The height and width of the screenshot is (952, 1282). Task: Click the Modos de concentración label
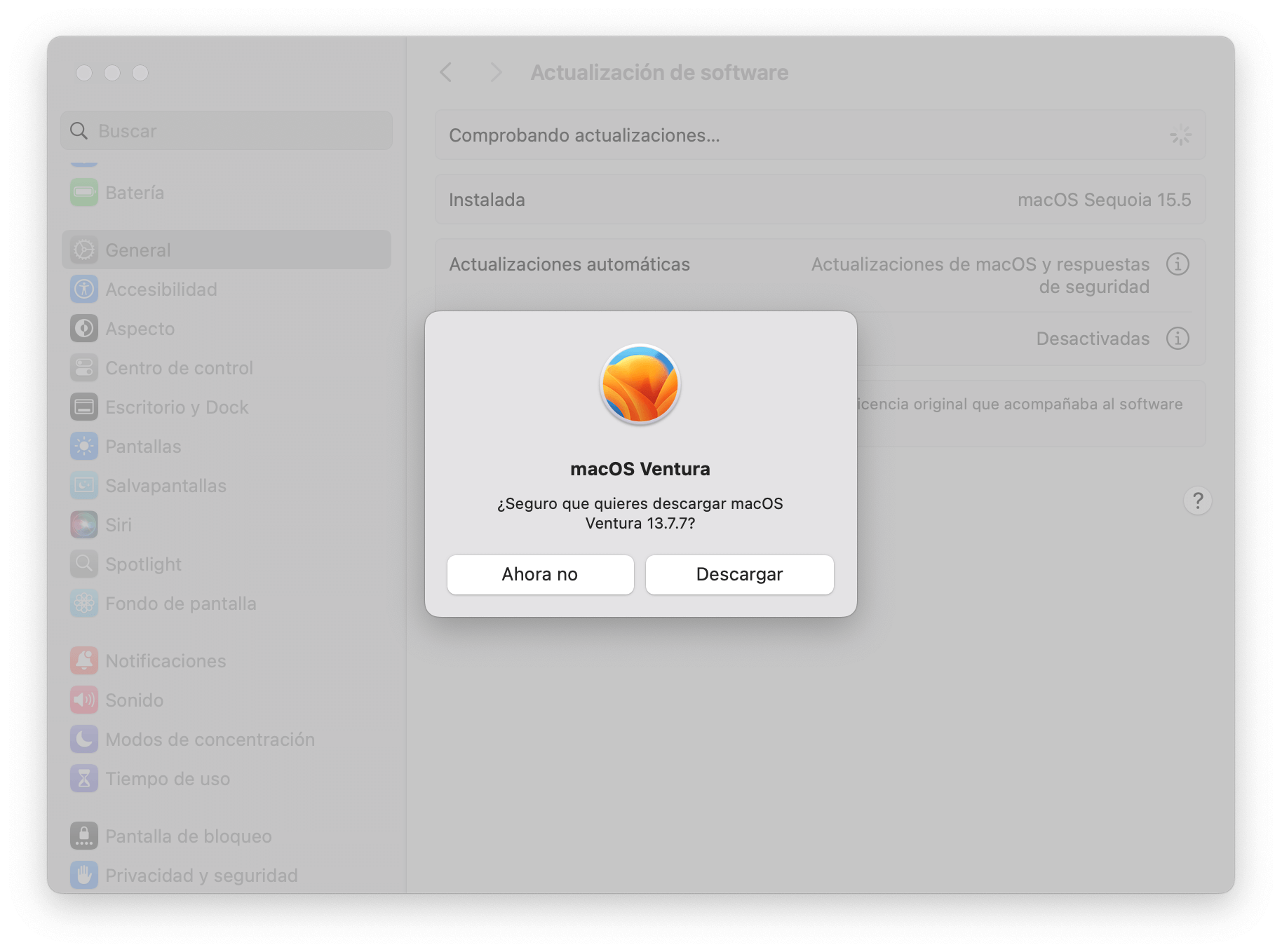coord(210,740)
